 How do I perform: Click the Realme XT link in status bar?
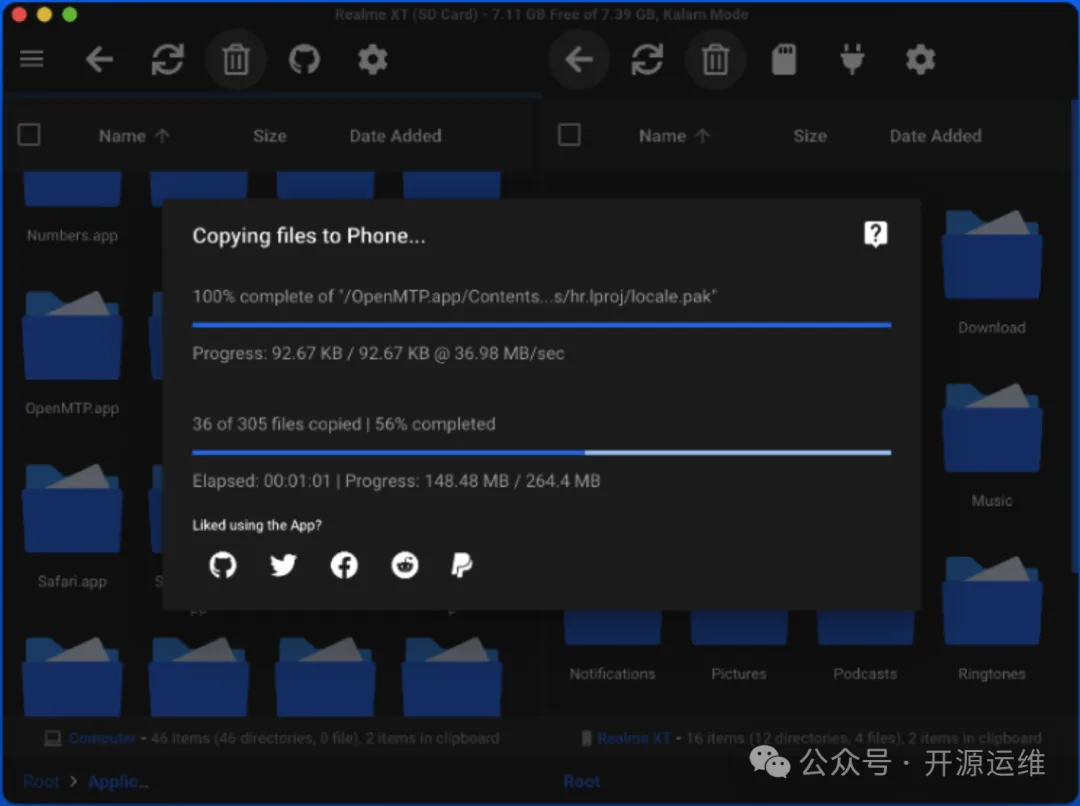[634, 738]
